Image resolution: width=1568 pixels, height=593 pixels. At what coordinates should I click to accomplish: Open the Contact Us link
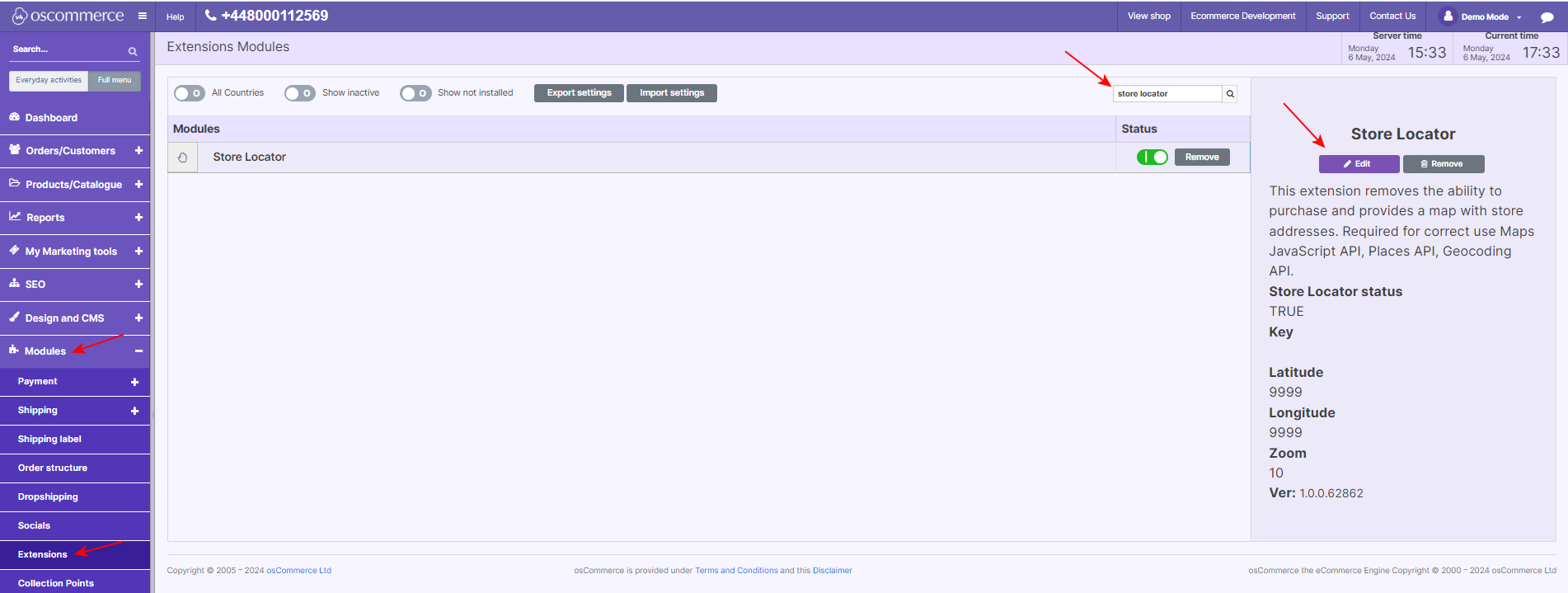tap(1392, 16)
